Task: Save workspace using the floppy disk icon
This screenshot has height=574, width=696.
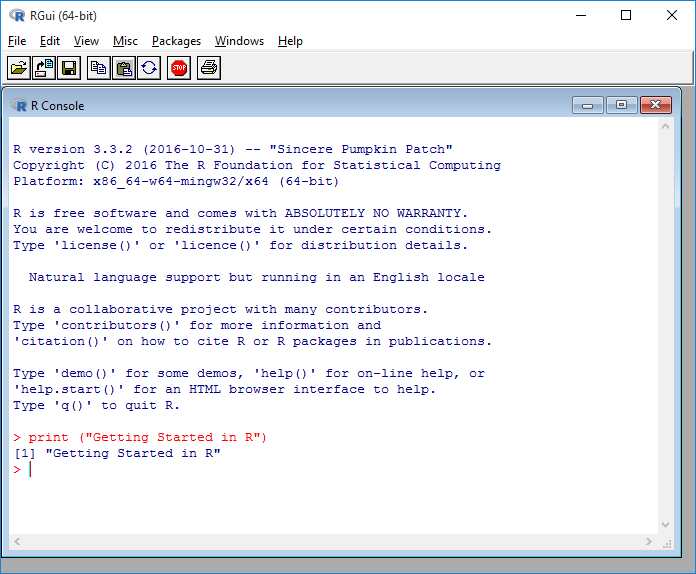Action: point(69,68)
